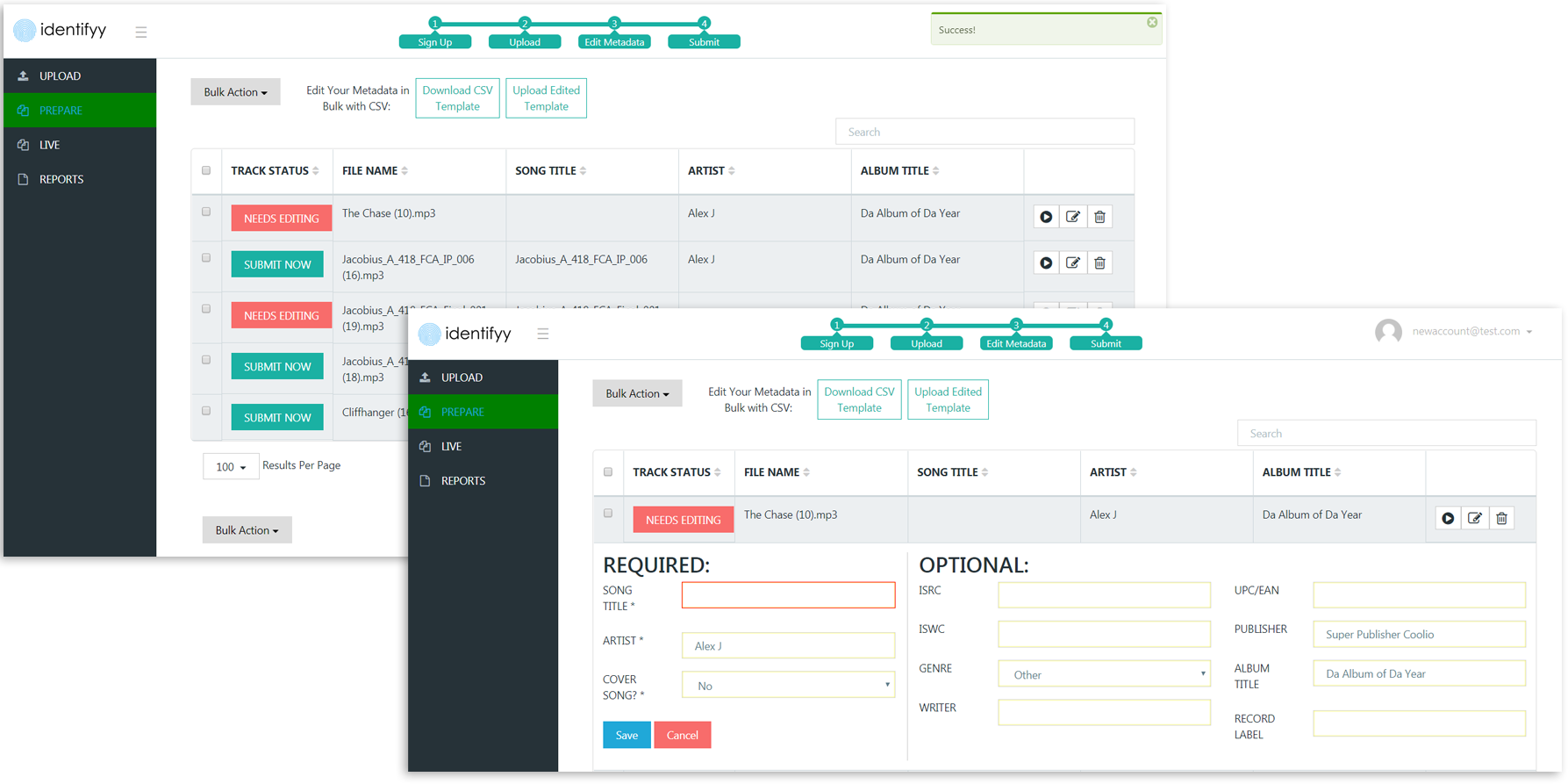Open Reports in front window sidebar
This screenshot has width=1568, height=784.
tap(483, 481)
